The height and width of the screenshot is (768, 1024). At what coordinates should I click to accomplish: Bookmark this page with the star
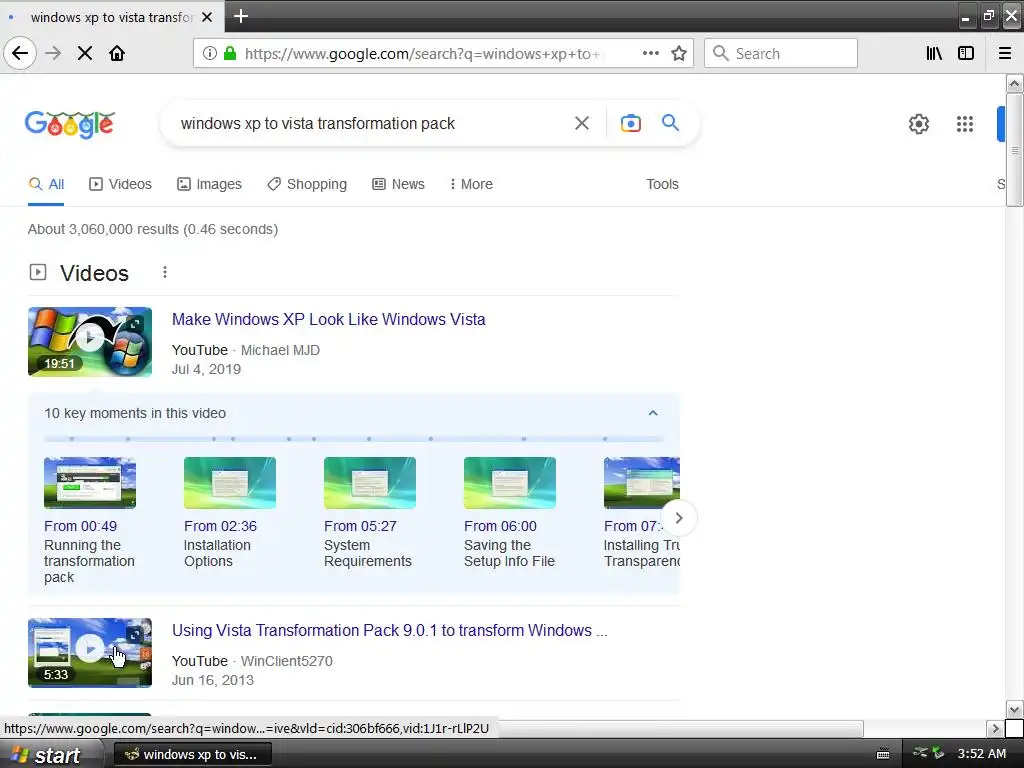pos(679,53)
